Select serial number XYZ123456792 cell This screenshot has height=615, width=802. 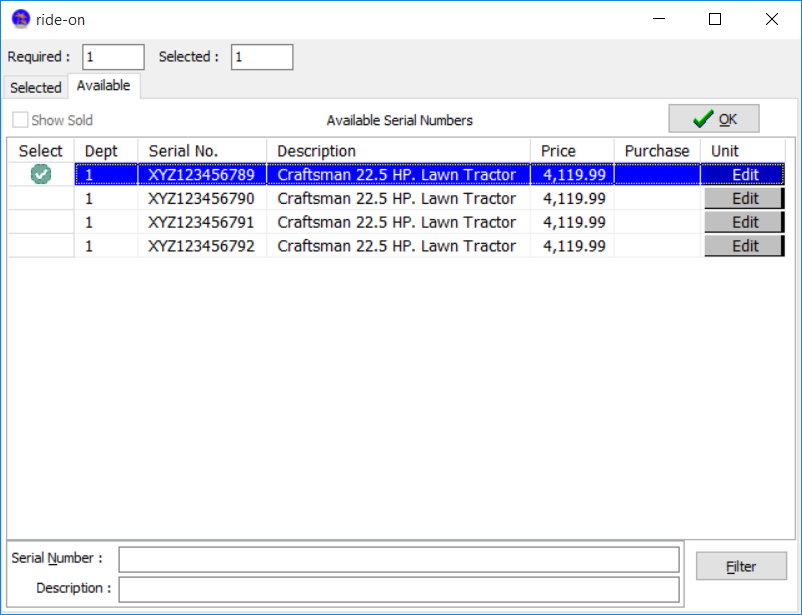pos(202,246)
